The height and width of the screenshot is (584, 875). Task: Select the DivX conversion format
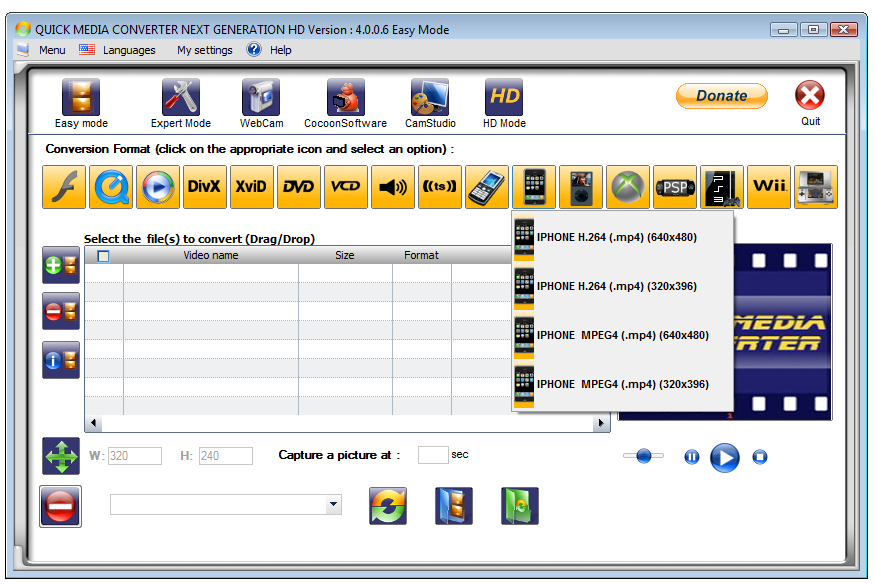205,187
